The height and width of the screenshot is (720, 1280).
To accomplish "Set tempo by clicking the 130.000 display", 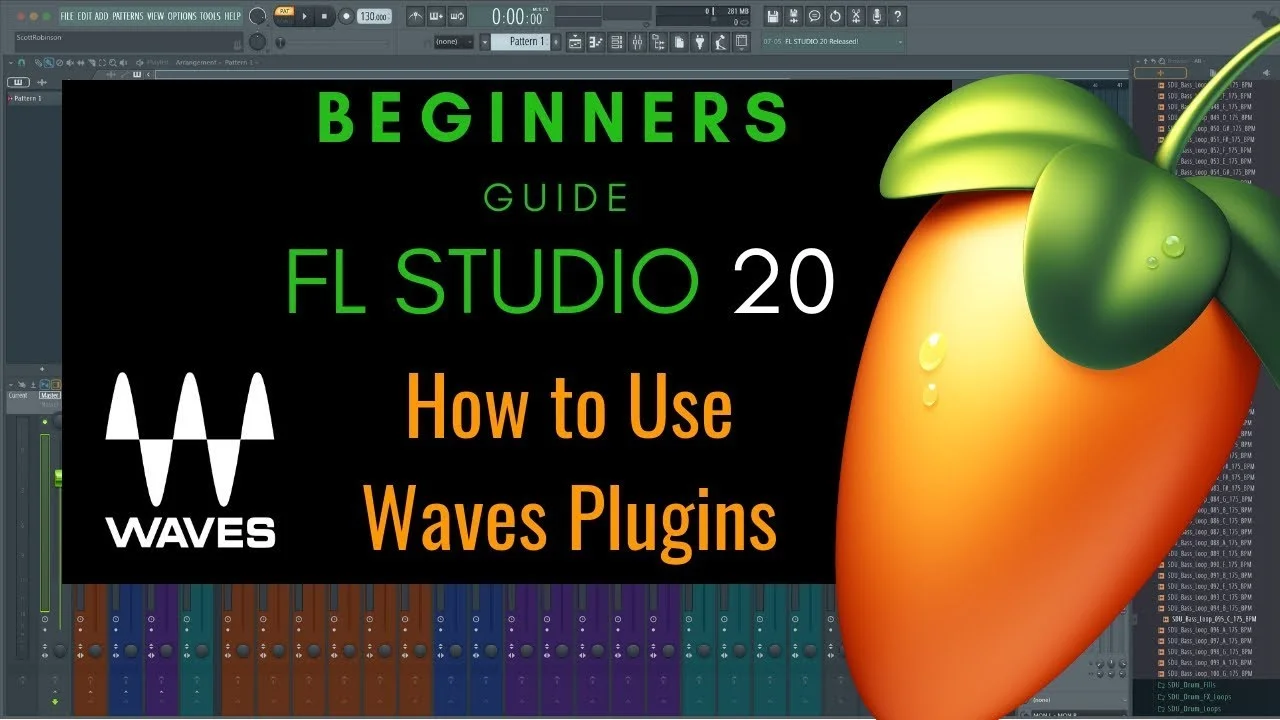I will pyautogui.click(x=374, y=16).
